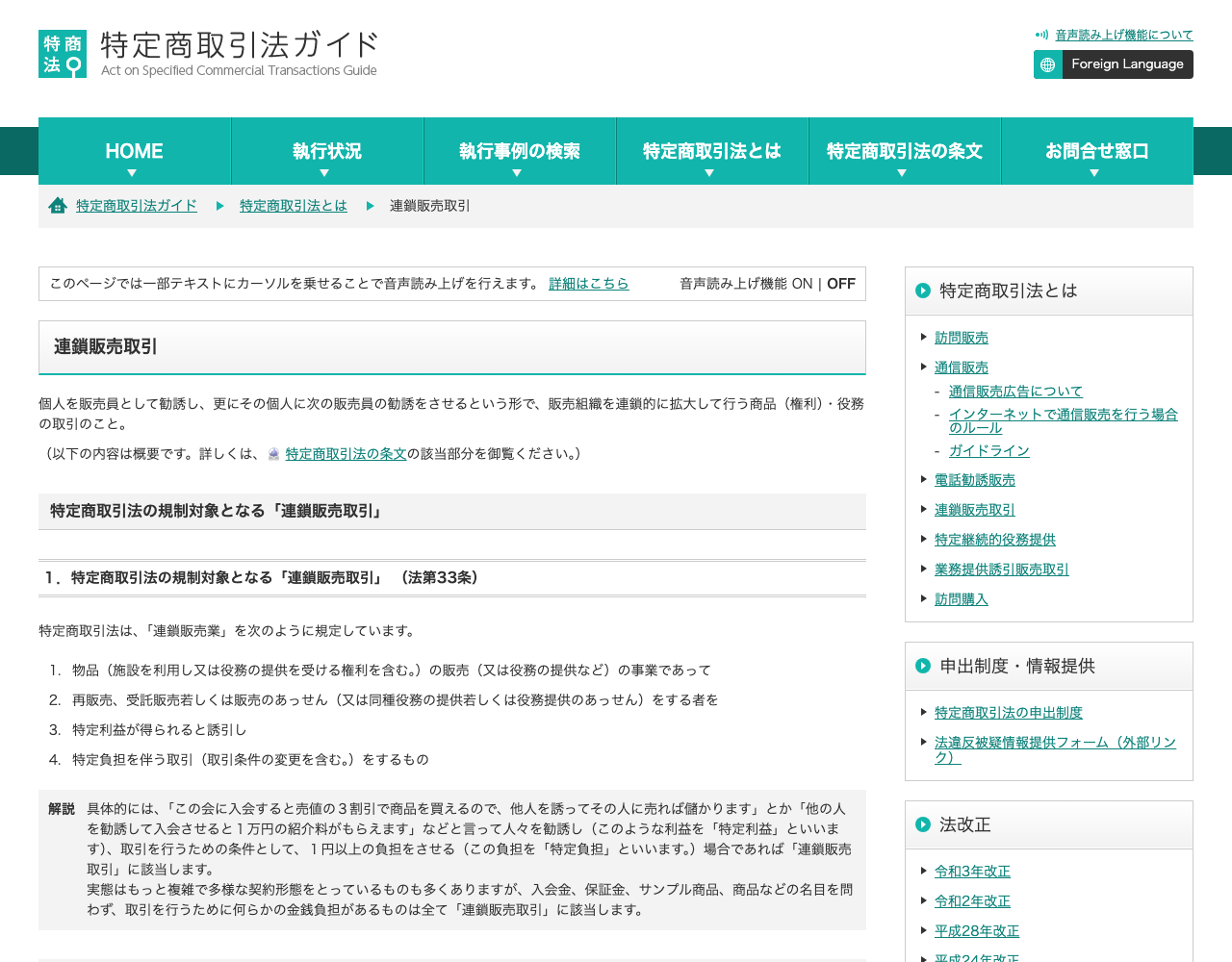Go to 特定商取引法とは breadcrumb link
Image resolution: width=1232 pixels, height=962 pixels.
(294, 206)
